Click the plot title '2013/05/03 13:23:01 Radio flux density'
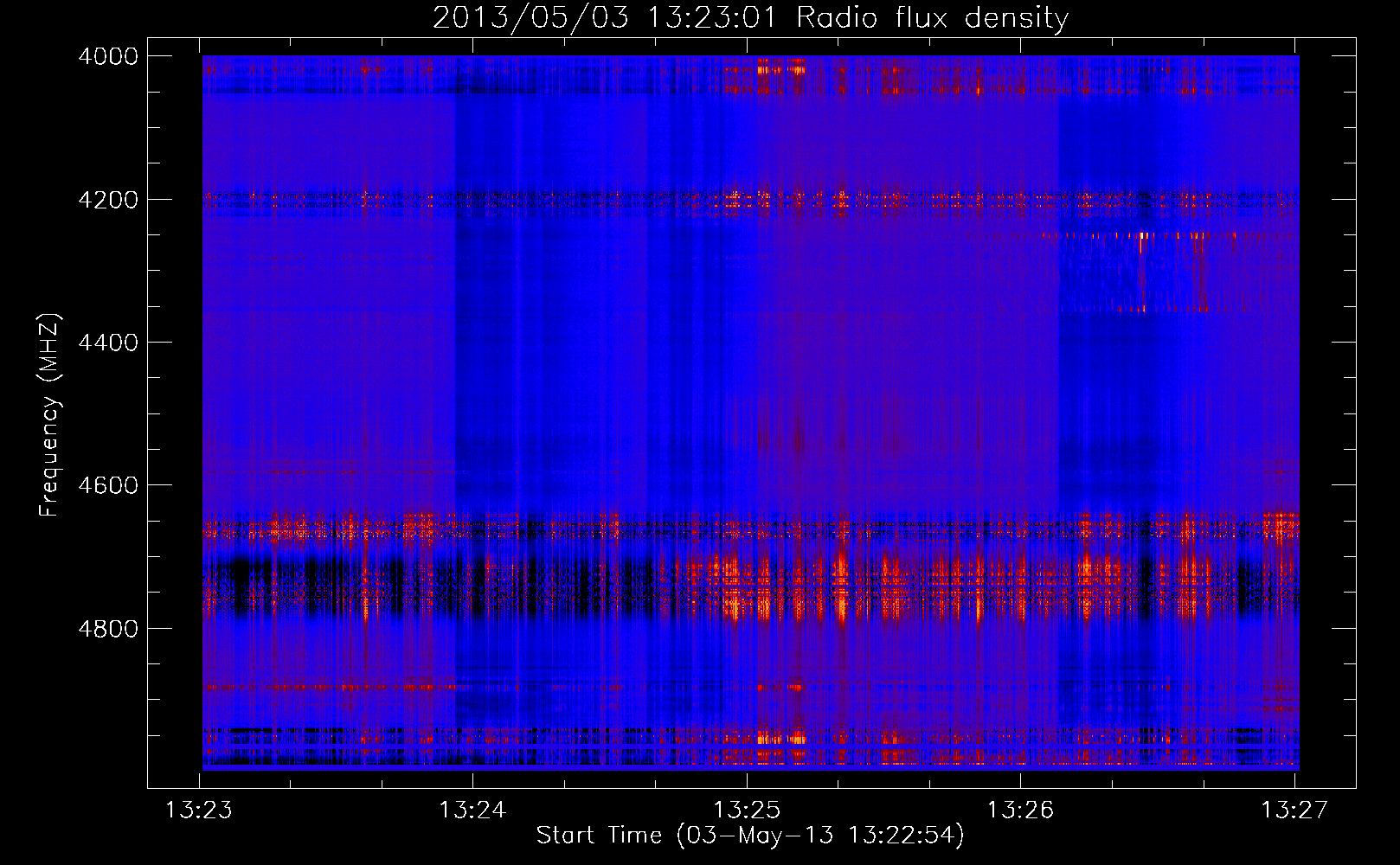 [x=750, y=18]
